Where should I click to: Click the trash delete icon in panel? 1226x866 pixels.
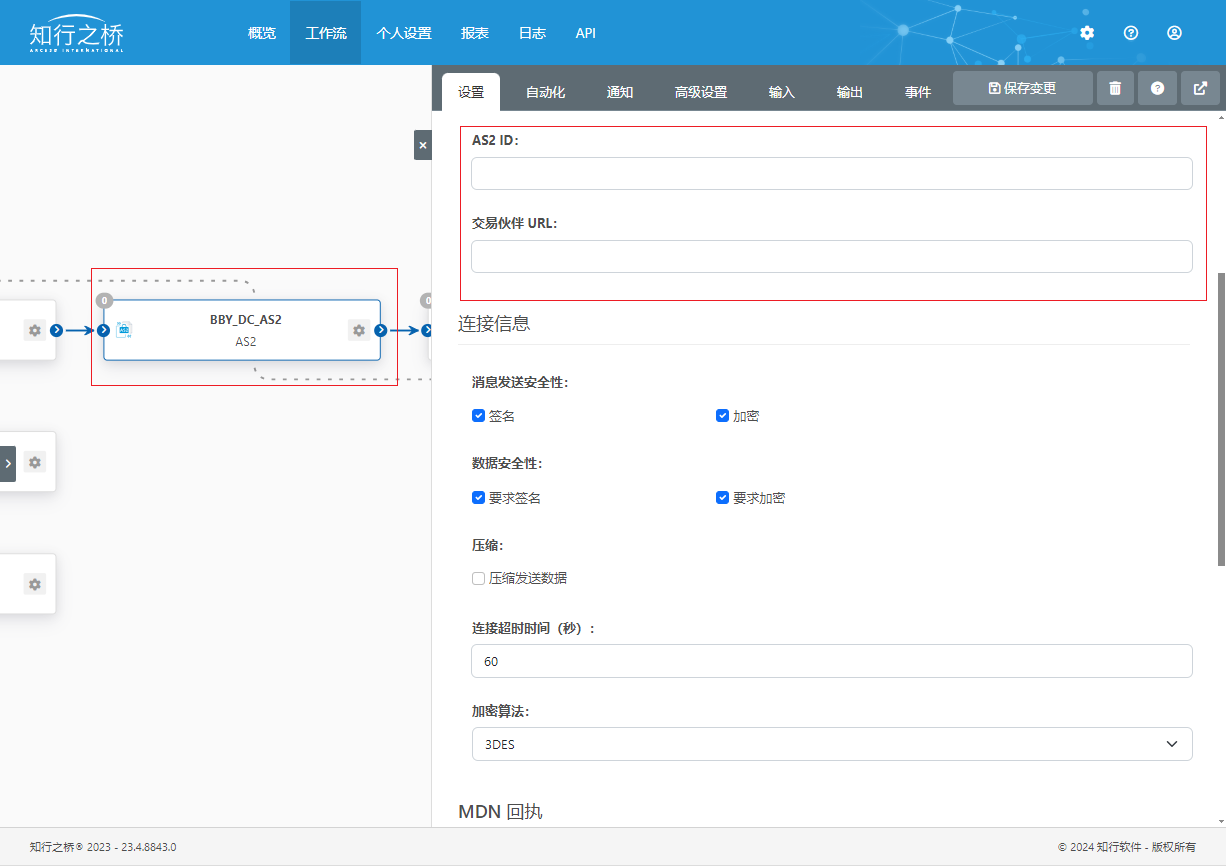pyautogui.click(x=1115, y=88)
